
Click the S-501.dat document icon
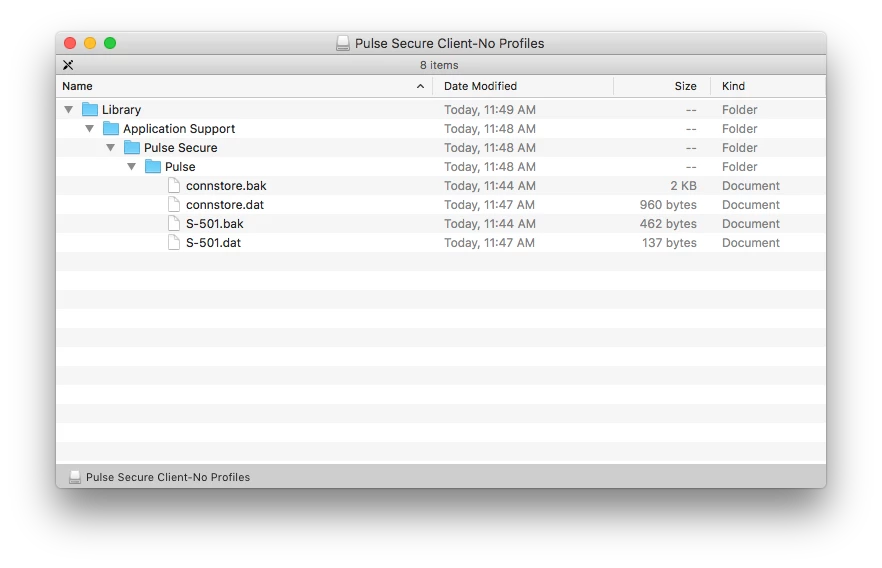(174, 242)
